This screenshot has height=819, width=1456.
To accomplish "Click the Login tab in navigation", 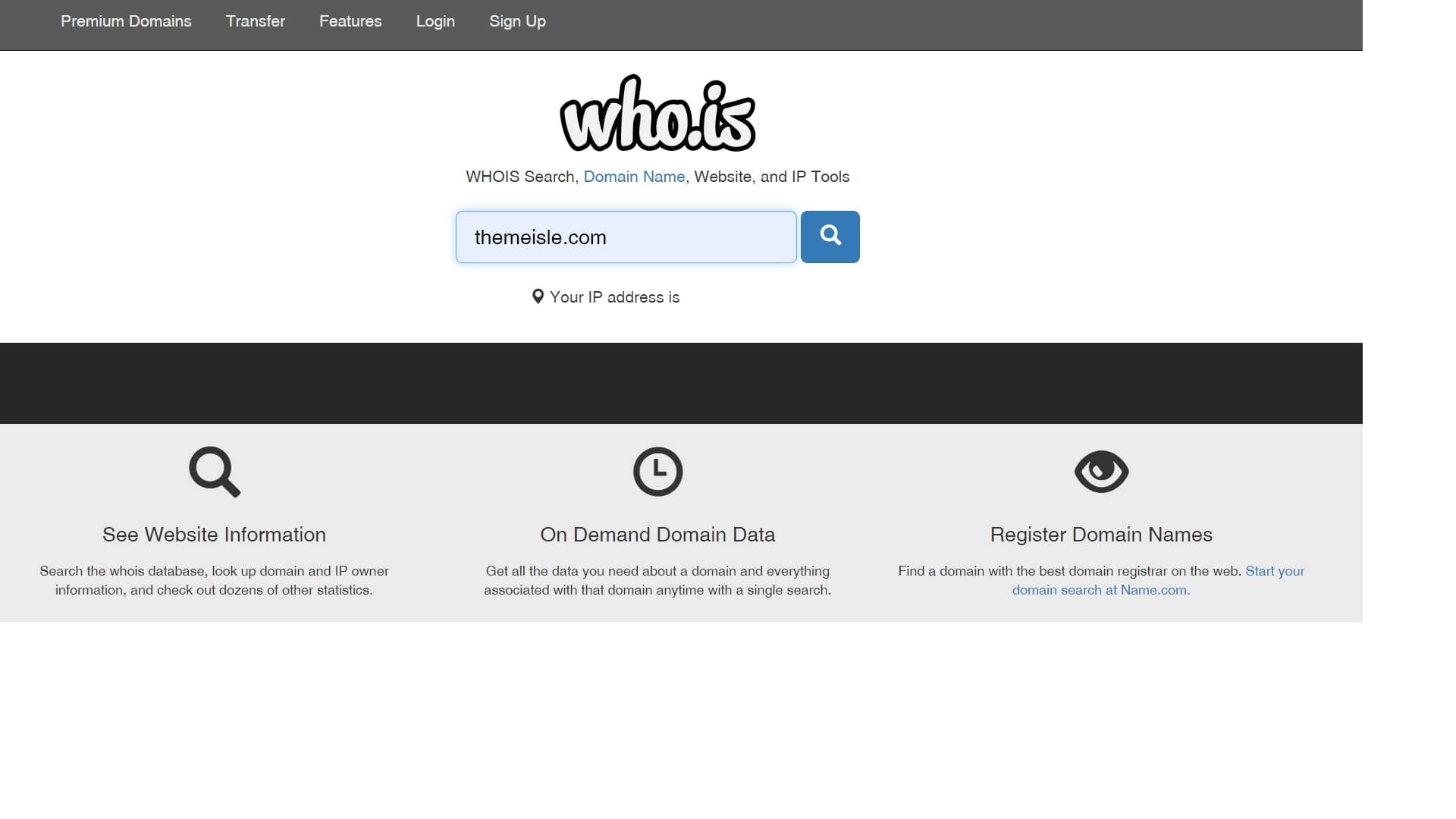I will pos(434,21).
